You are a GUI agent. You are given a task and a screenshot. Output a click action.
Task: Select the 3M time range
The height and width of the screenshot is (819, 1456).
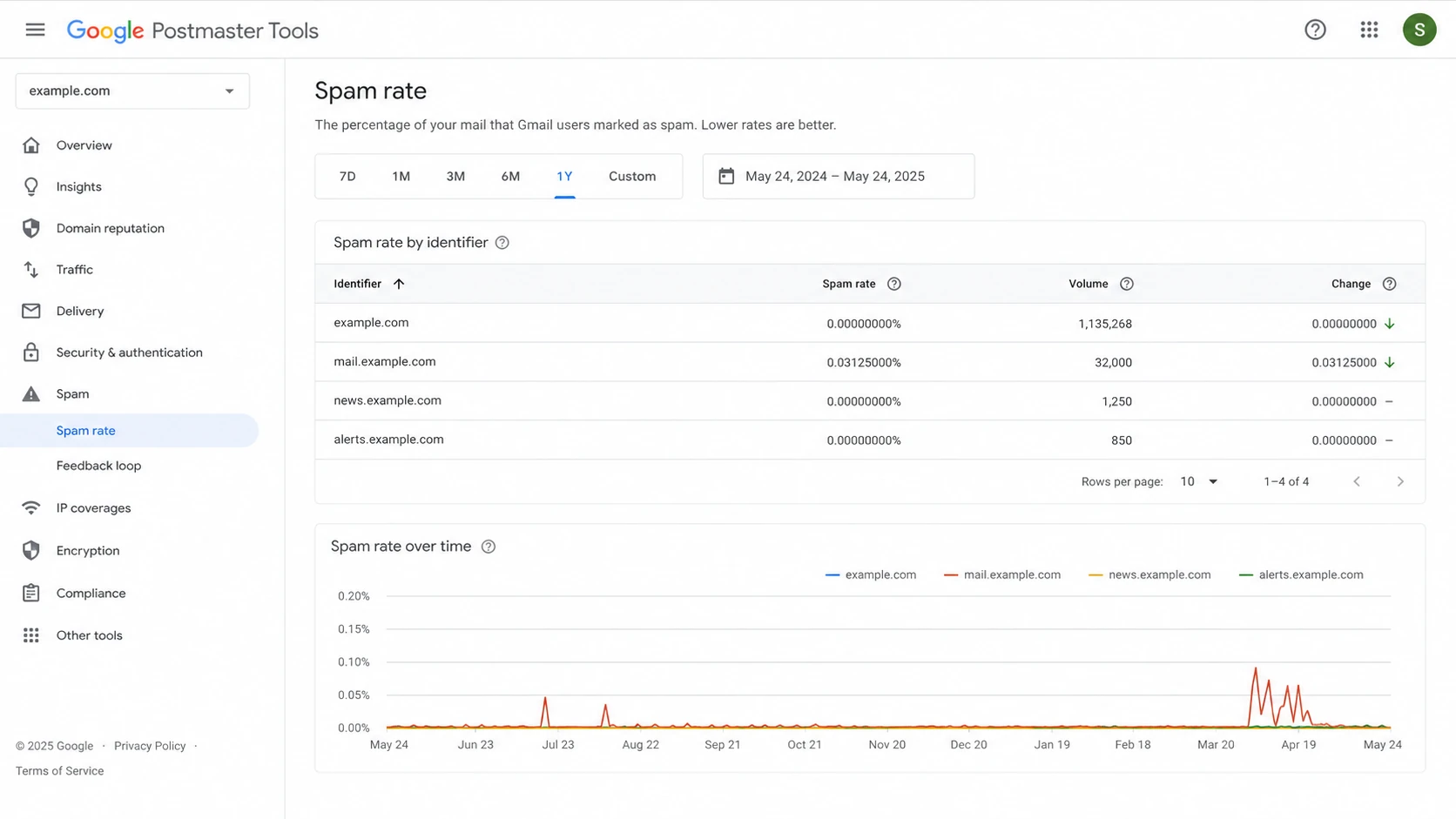(455, 177)
